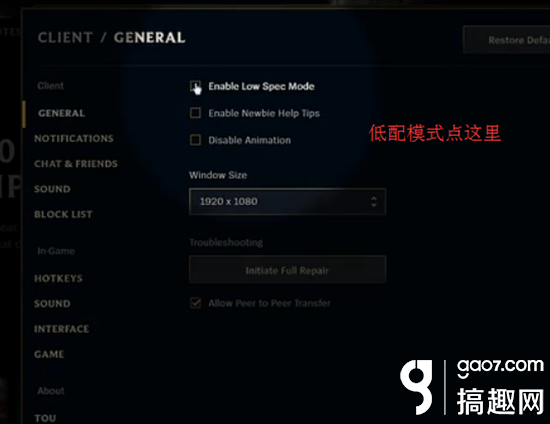The height and width of the screenshot is (424, 550).
Task: Open the Block List section
Action: pos(63,214)
